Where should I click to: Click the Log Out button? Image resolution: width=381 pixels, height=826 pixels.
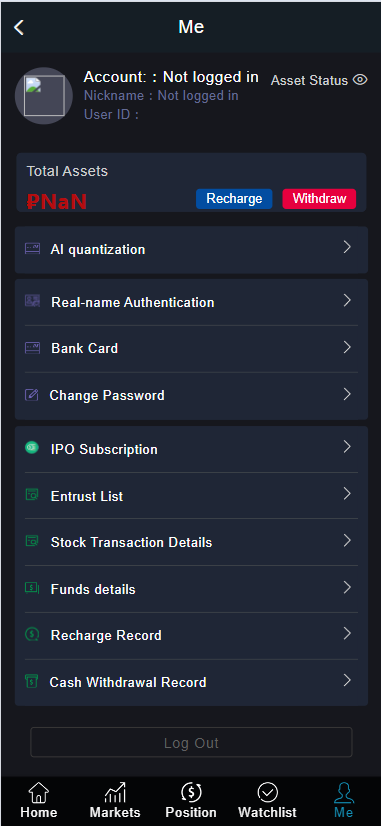(x=191, y=742)
